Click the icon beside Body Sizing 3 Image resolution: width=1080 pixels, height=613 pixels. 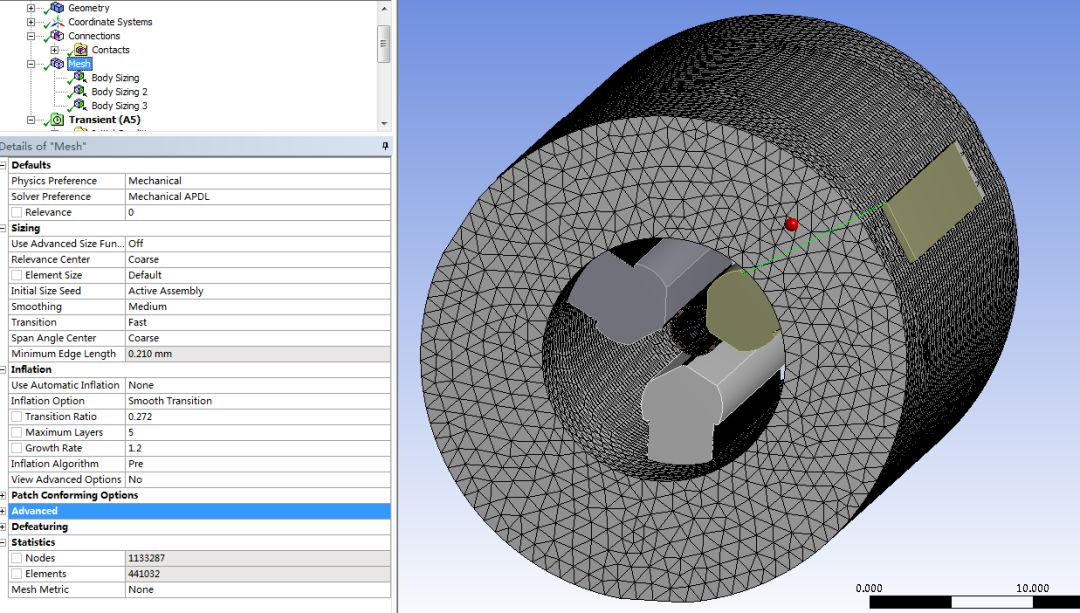[80, 105]
